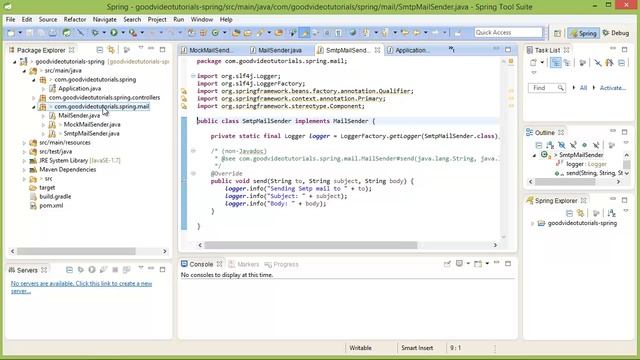Click New Task icon in Task List
The width and height of the screenshot is (640, 360).
[533, 63]
